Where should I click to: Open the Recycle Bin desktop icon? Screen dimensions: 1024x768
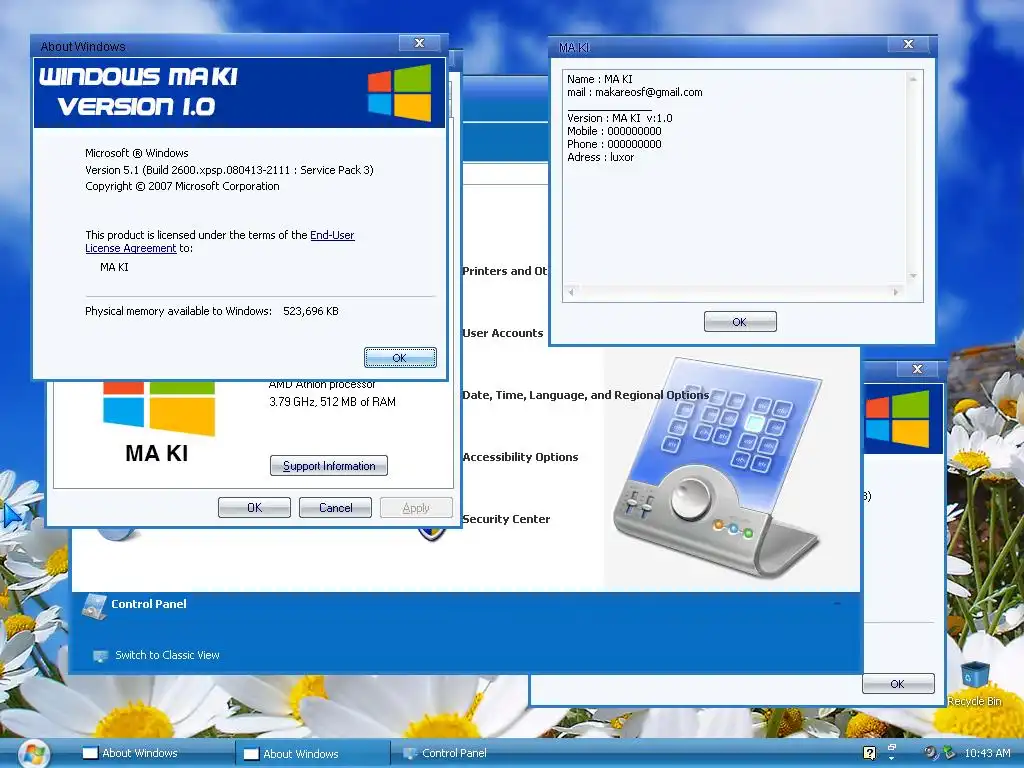[975, 682]
